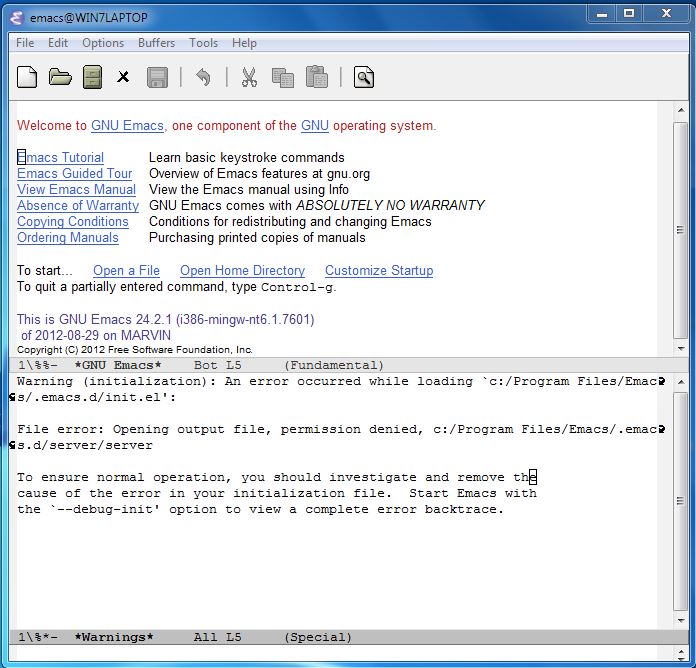Kill the current buffer with the X icon
696x668 pixels.
pyautogui.click(x=123, y=77)
